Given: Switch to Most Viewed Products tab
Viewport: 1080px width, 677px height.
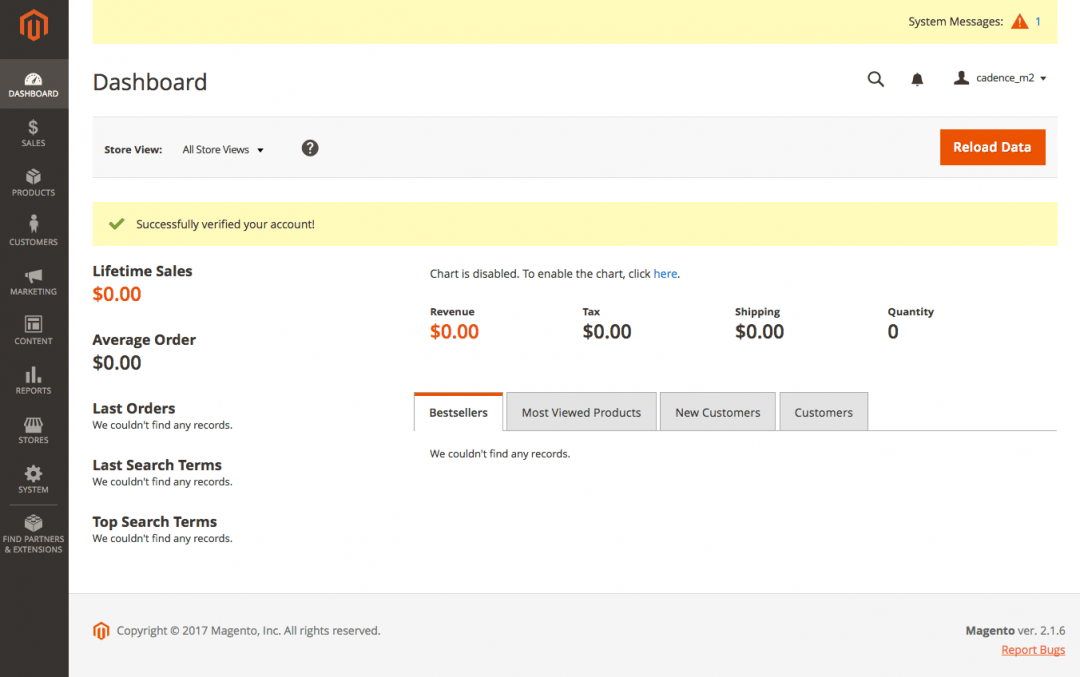Looking at the screenshot, I should 581,412.
